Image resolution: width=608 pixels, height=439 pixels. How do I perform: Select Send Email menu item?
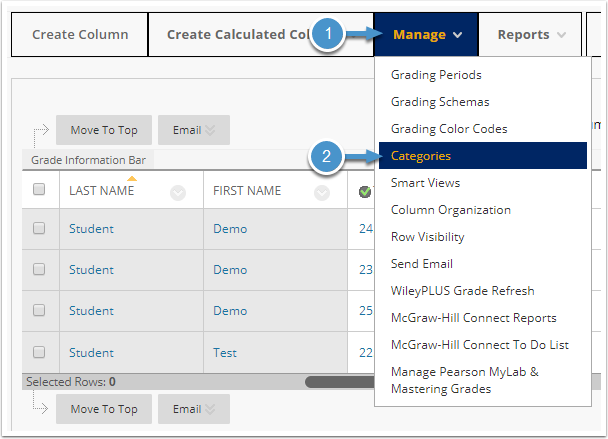pyautogui.click(x=421, y=264)
